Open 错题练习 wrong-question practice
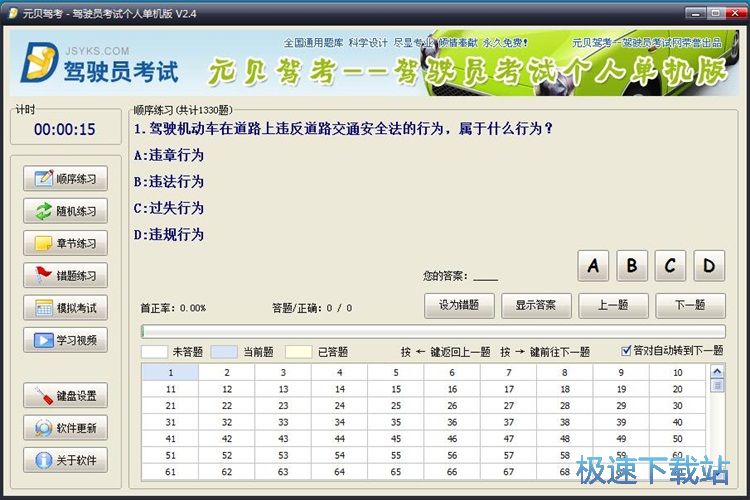 (x=65, y=275)
